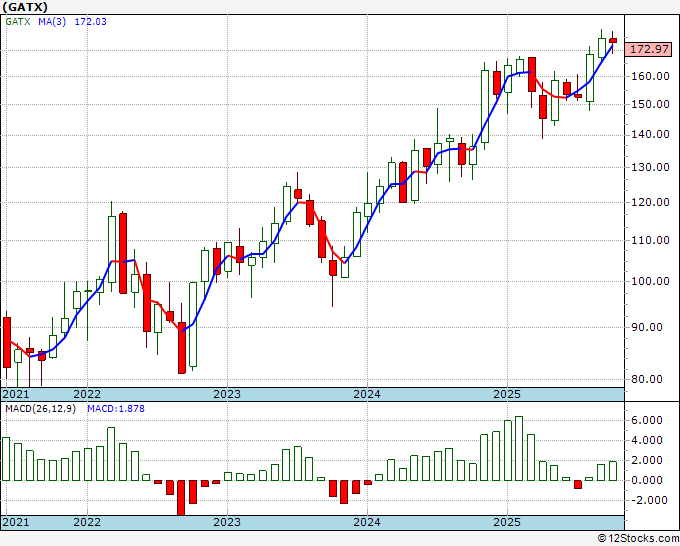This screenshot has height=546, width=680.
Task: Click the 172.97 current price tag
Action: [x=649, y=49]
